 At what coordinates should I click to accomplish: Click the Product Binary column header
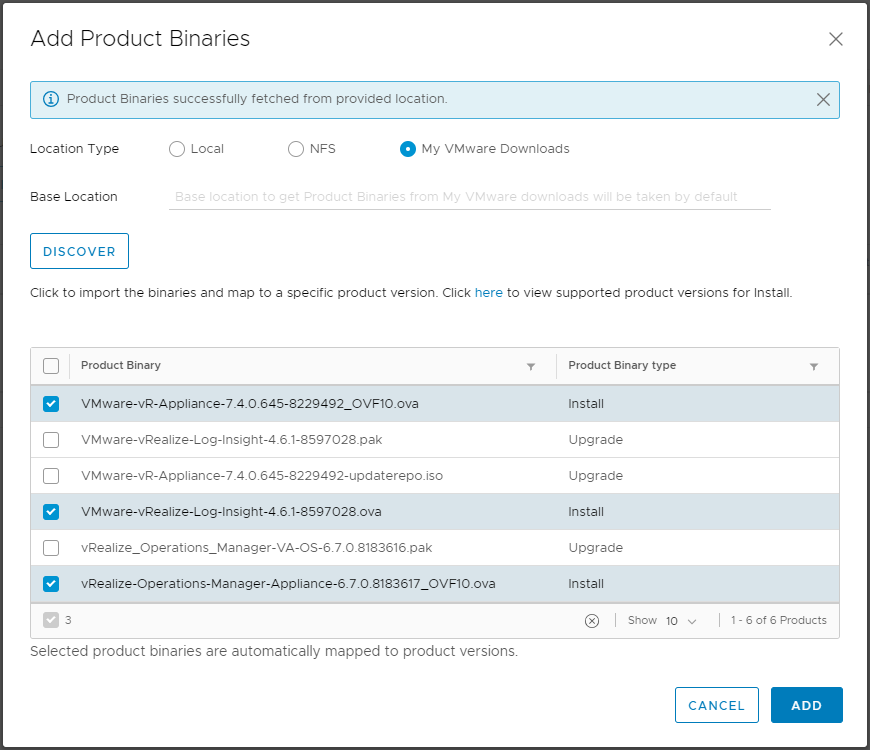[x=121, y=365]
